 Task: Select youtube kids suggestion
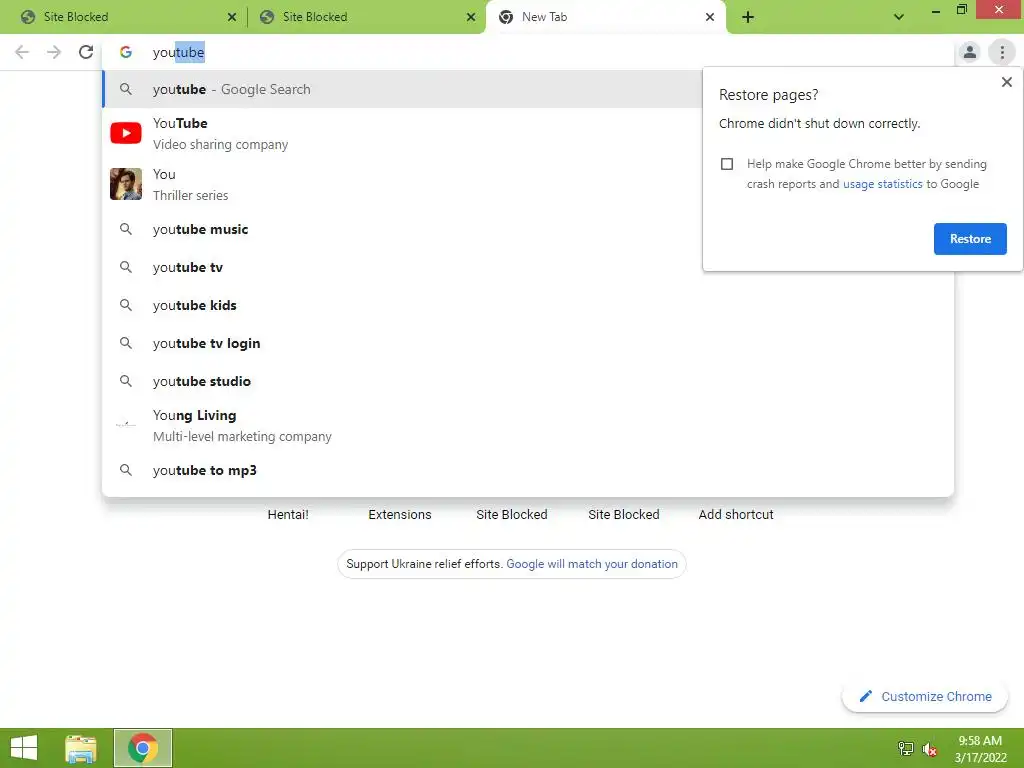528,305
